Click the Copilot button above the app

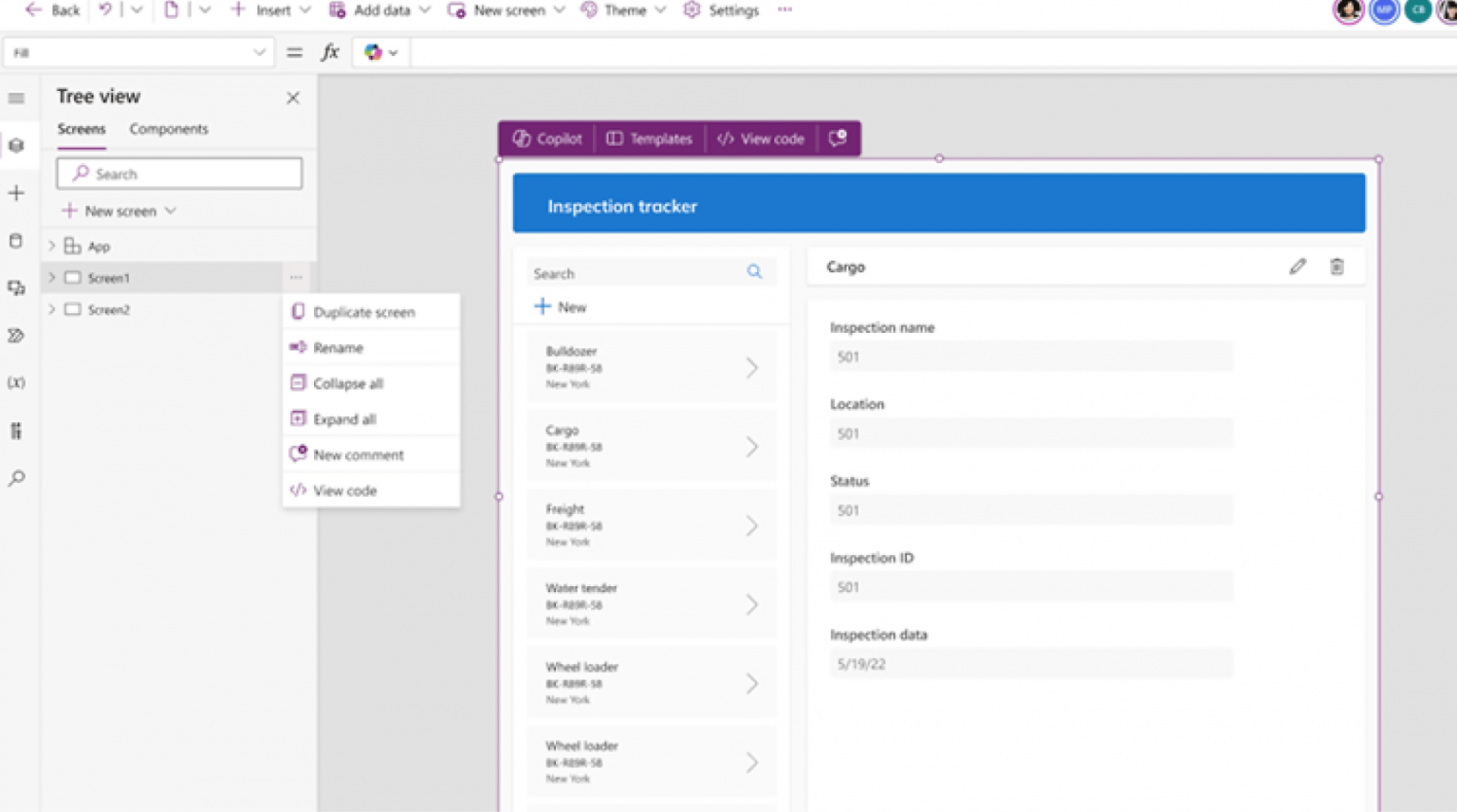pos(545,138)
